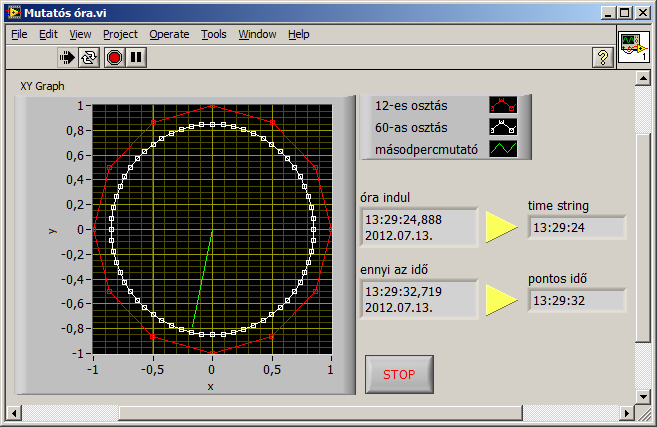Minimize the Mutatós óra.vi window

coord(608,13)
